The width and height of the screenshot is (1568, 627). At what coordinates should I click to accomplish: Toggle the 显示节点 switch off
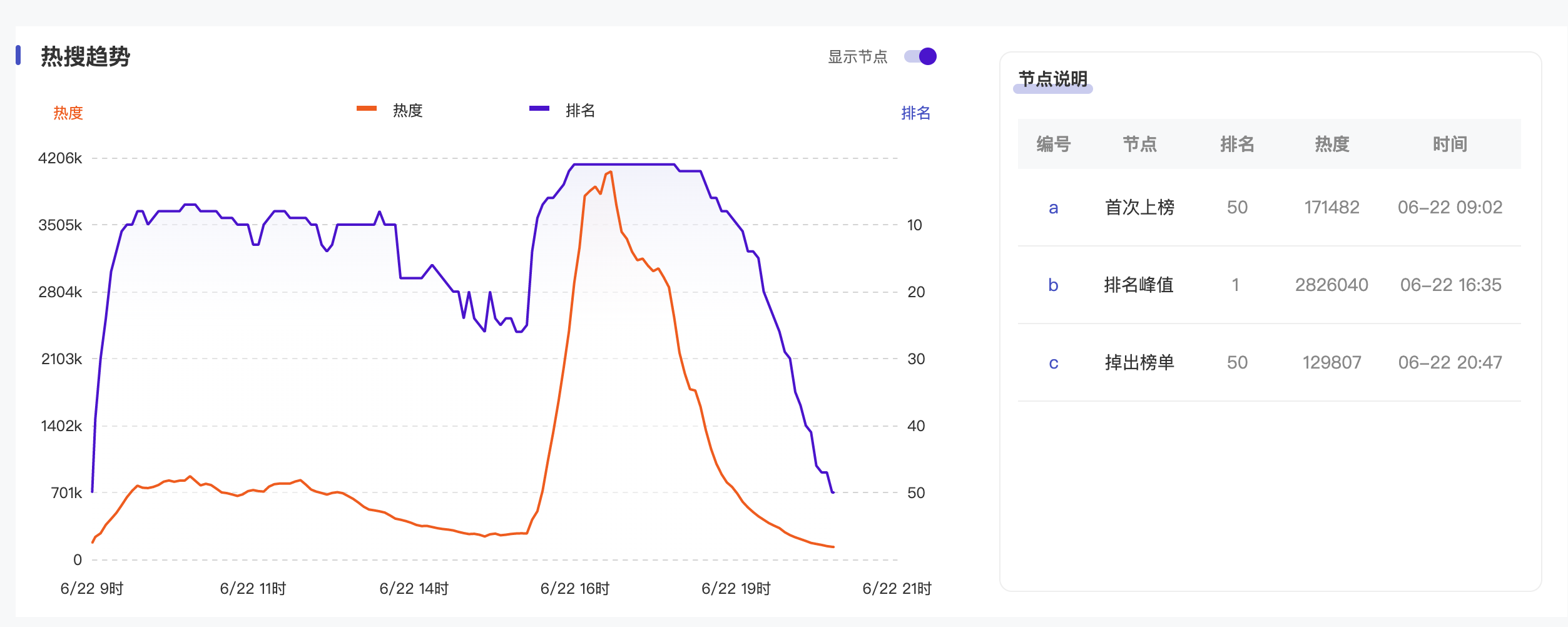coord(920,56)
